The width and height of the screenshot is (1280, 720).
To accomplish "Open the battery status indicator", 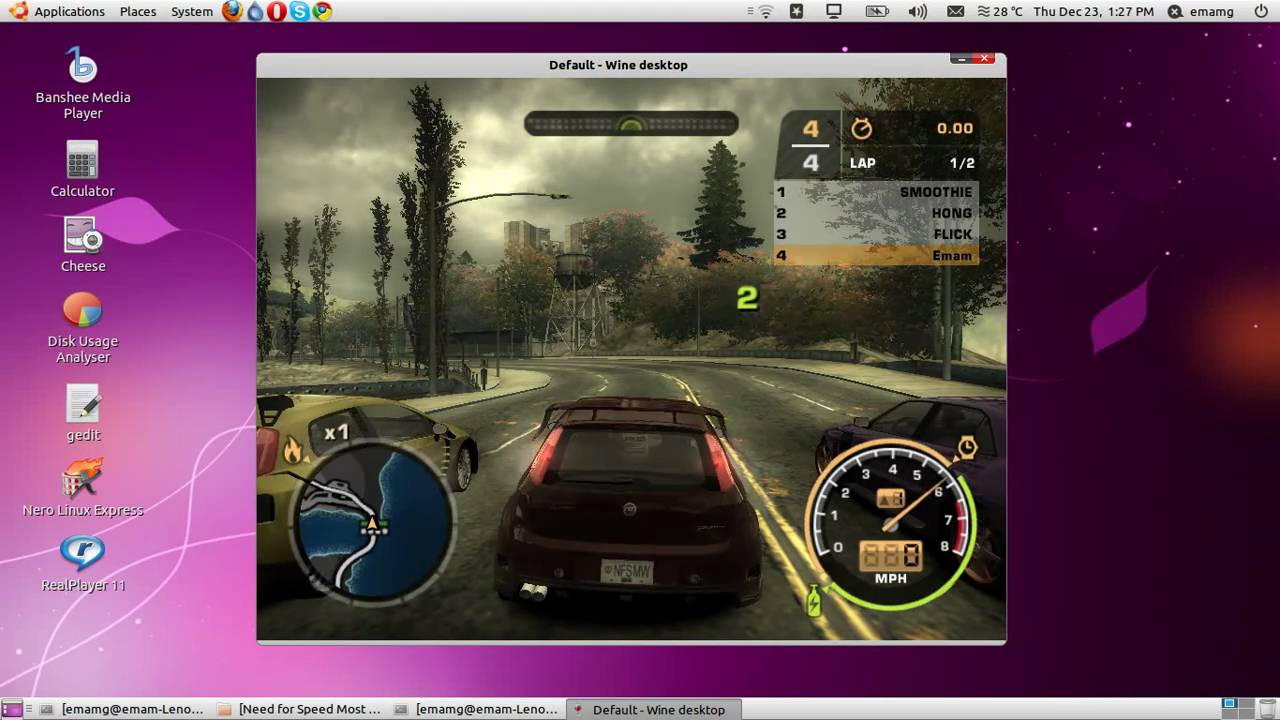I will click(x=877, y=11).
